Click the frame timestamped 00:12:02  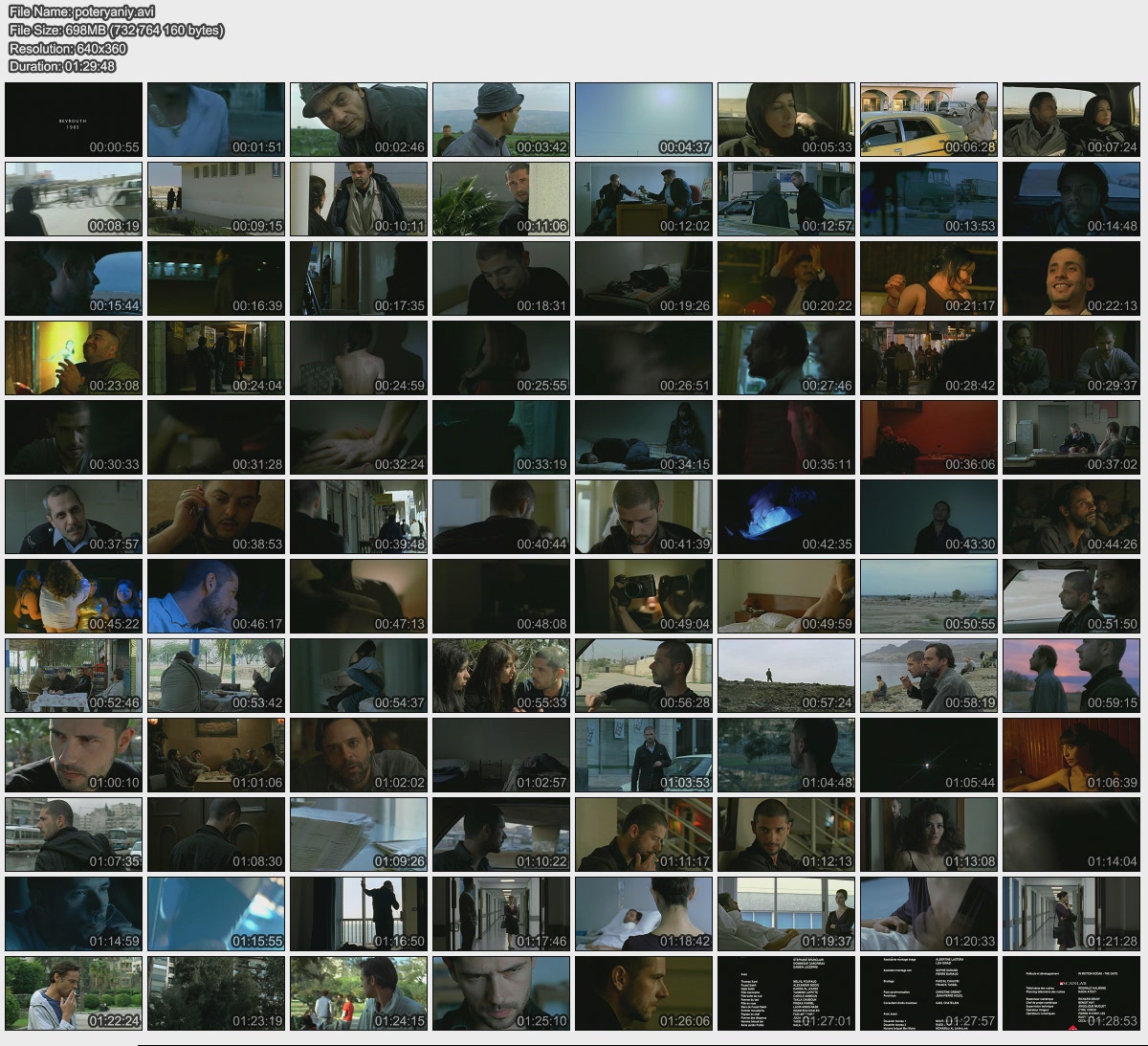pyautogui.click(x=644, y=199)
